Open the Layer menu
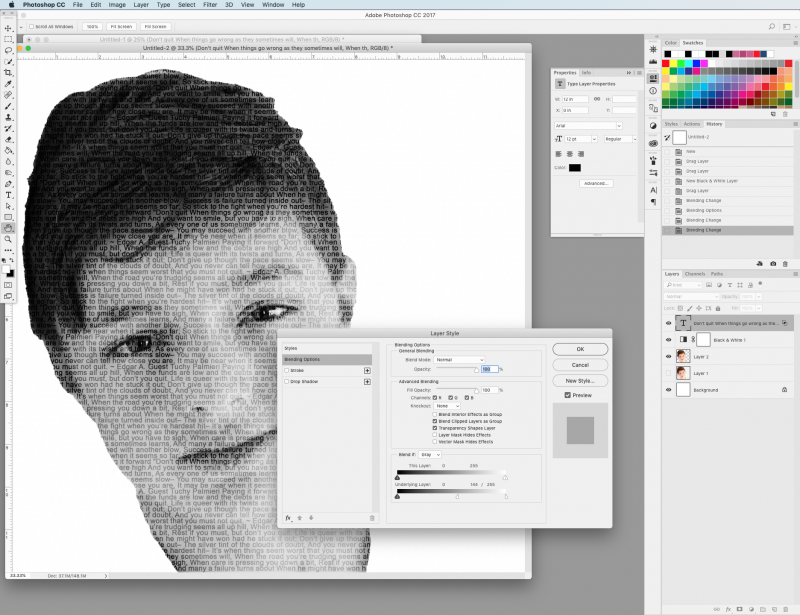This screenshot has height=615, width=800. coord(141,5)
